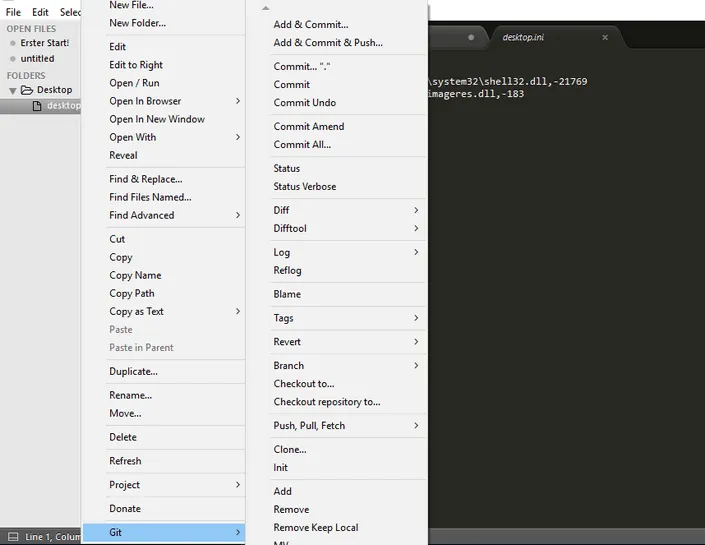
Task: Select untitled in open files
Action: (37, 58)
